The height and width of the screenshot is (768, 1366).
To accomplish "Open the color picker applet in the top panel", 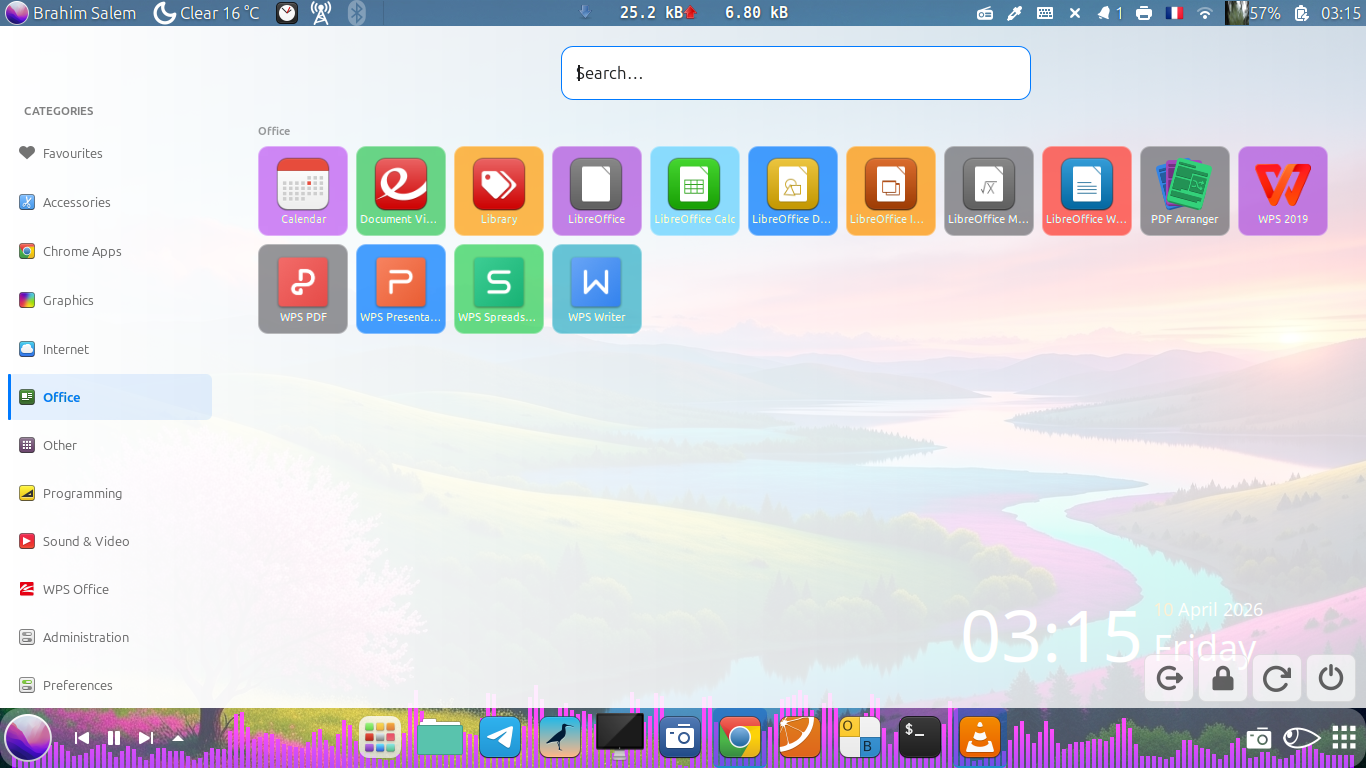I will [1014, 13].
